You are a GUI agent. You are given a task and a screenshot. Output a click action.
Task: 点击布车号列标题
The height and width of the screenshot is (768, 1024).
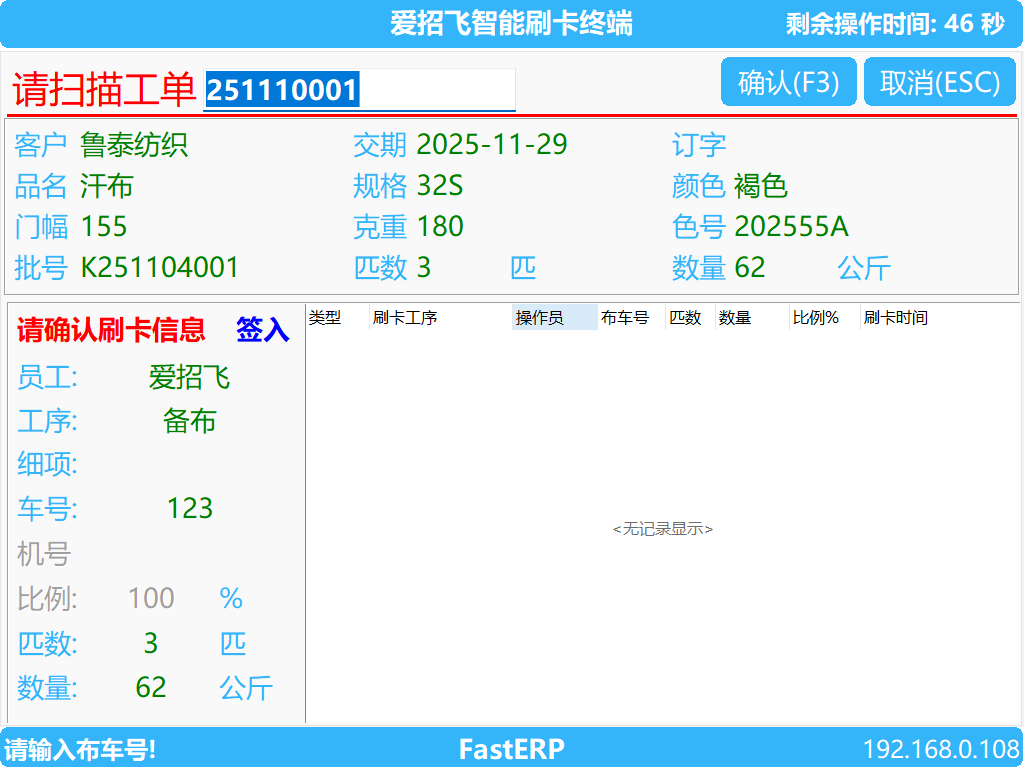(x=627, y=317)
